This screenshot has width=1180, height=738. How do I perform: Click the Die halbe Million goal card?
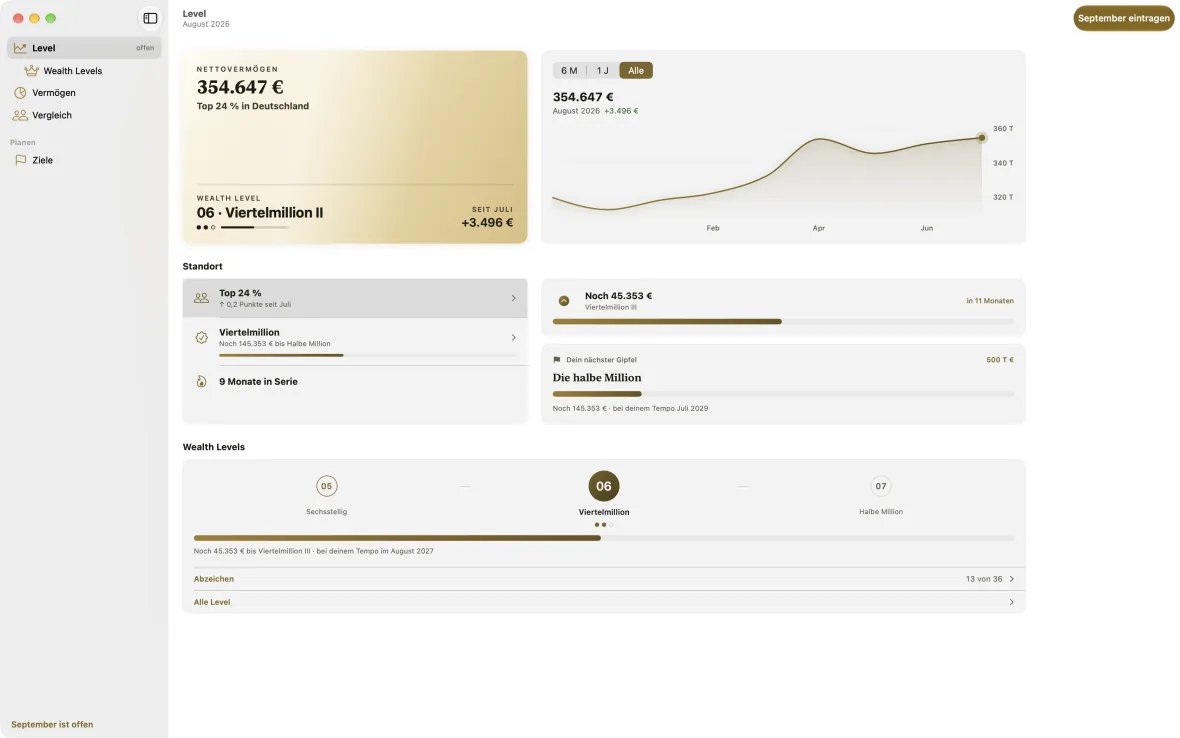(x=783, y=384)
